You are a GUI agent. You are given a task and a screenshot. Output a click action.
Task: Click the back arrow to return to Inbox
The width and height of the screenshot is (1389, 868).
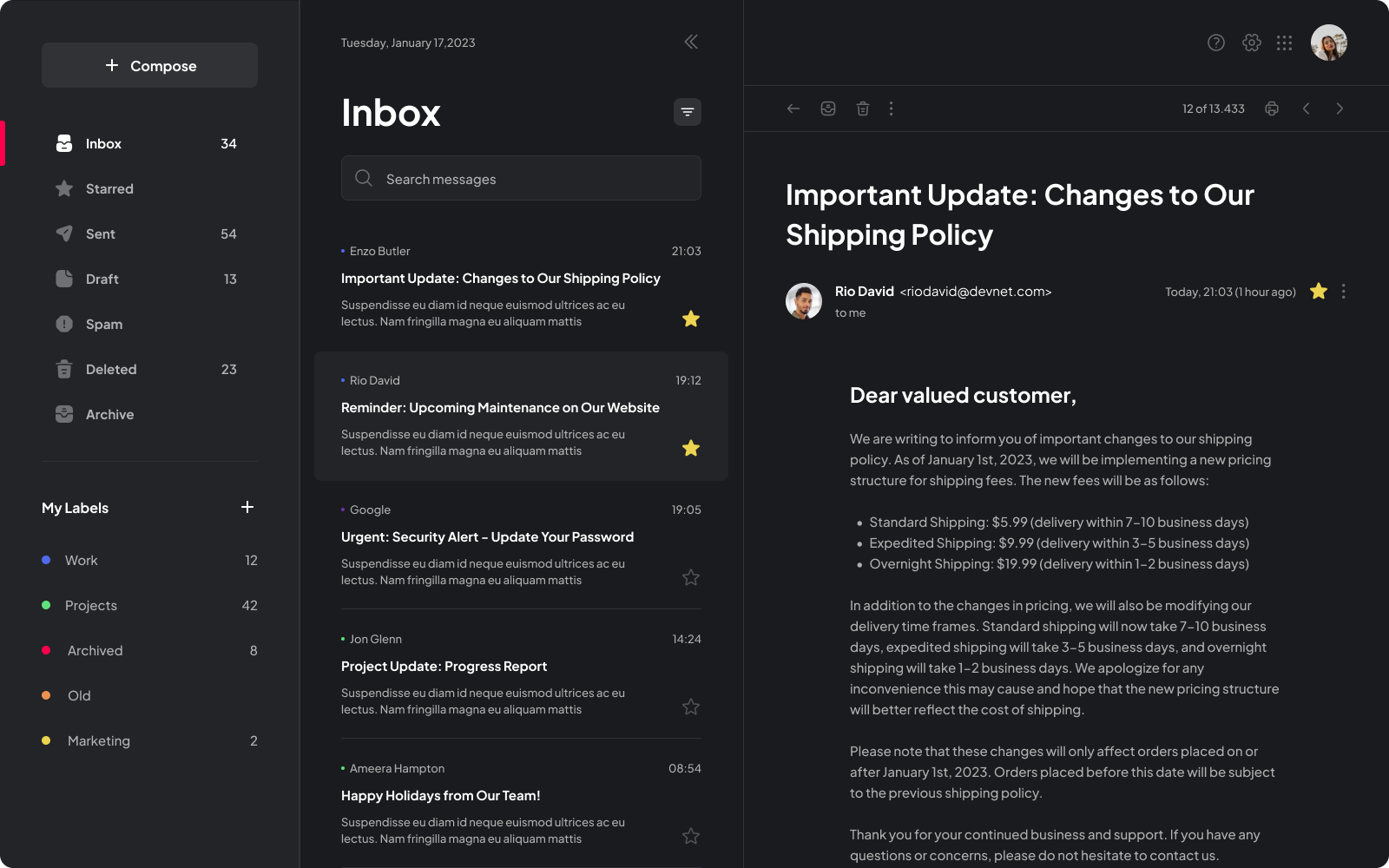[x=793, y=108]
